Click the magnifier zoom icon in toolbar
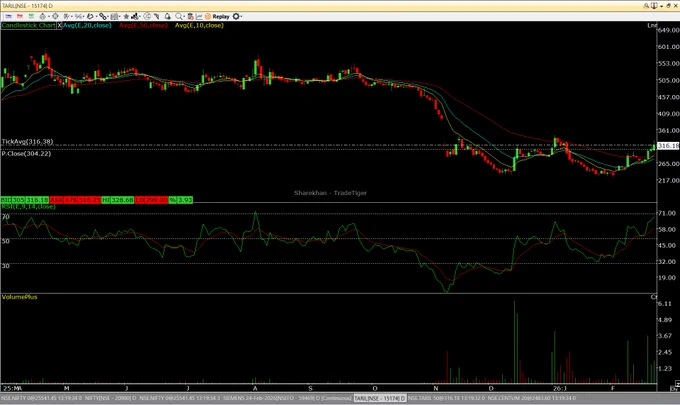This screenshot has width=680, height=405. point(179,16)
